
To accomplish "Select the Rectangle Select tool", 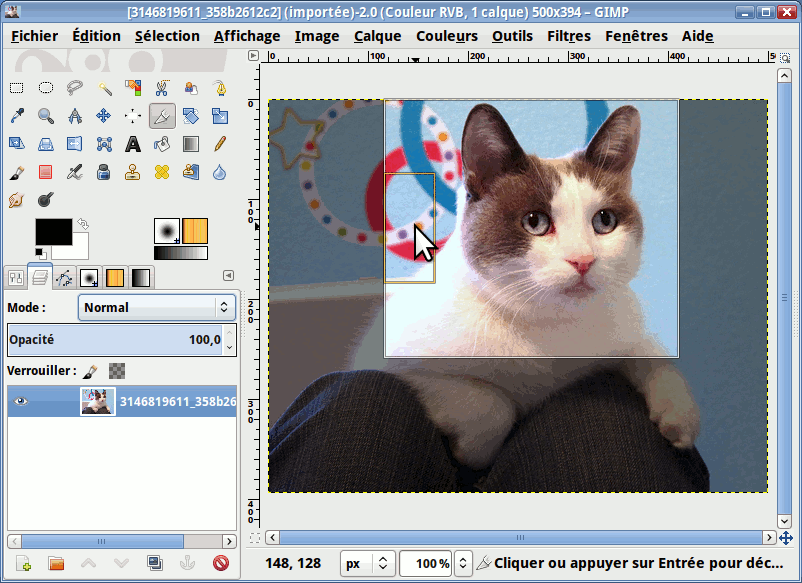I will click(x=17, y=88).
